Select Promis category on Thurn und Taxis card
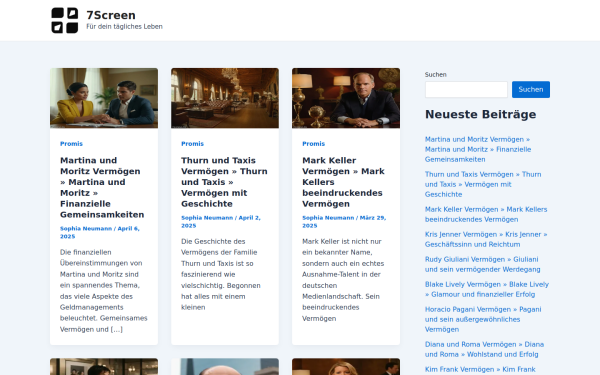This screenshot has height=375, width=600. (192, 144)
